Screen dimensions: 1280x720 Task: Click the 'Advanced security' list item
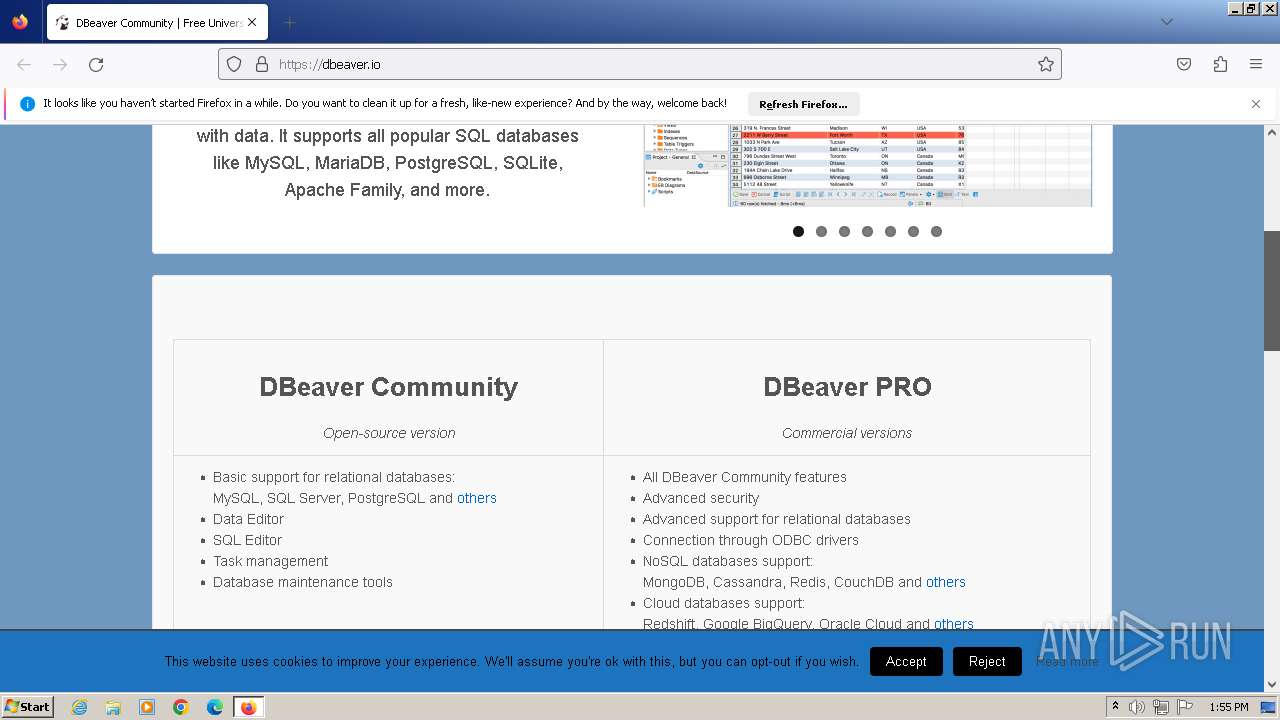point(701,498)
